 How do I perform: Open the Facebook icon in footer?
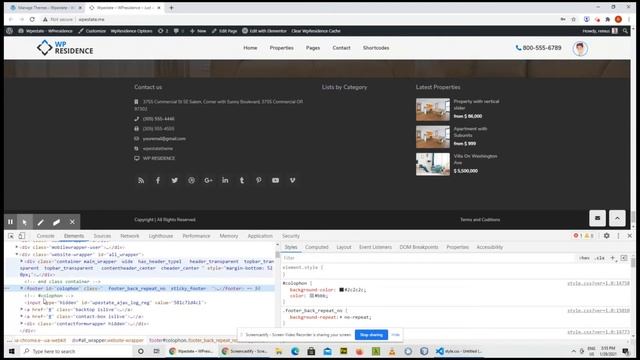click(x=158, y=180)
